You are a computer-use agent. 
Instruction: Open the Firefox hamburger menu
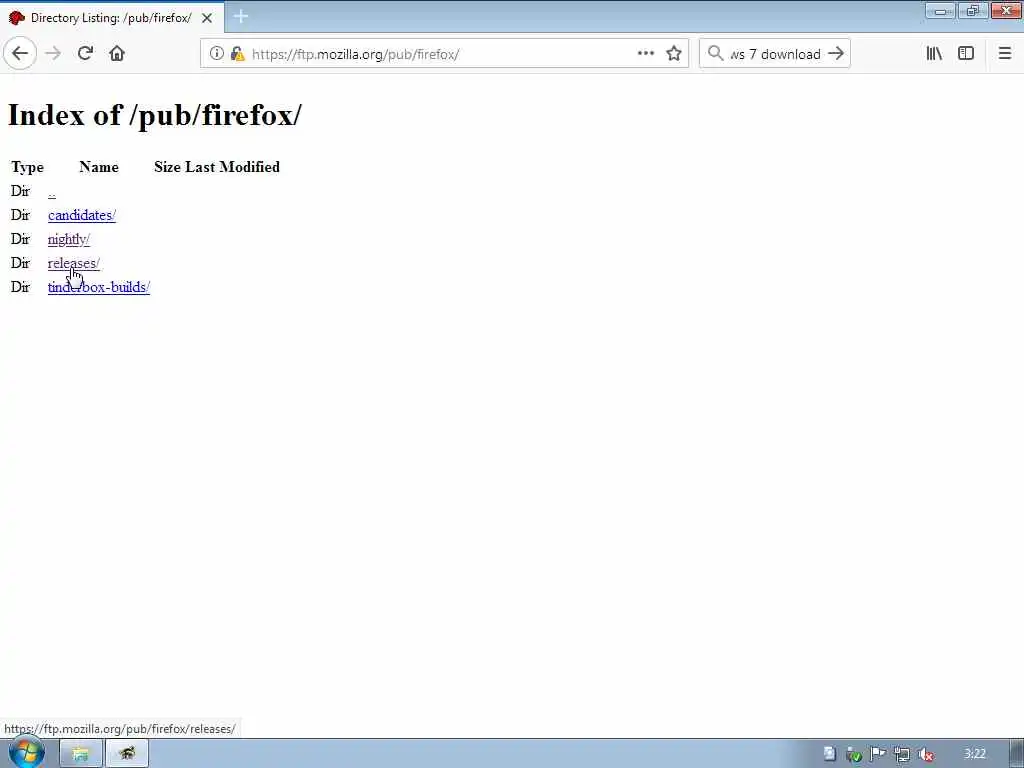click(x=1004, y=54)
